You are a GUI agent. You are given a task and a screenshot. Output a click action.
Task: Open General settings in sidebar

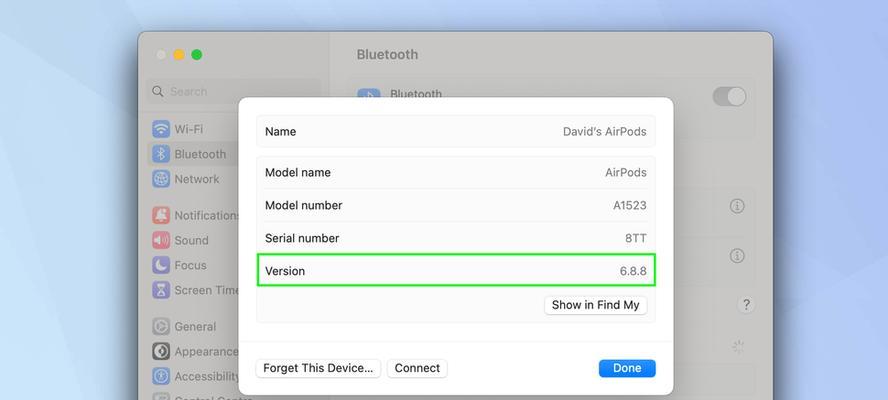(193, 326)
